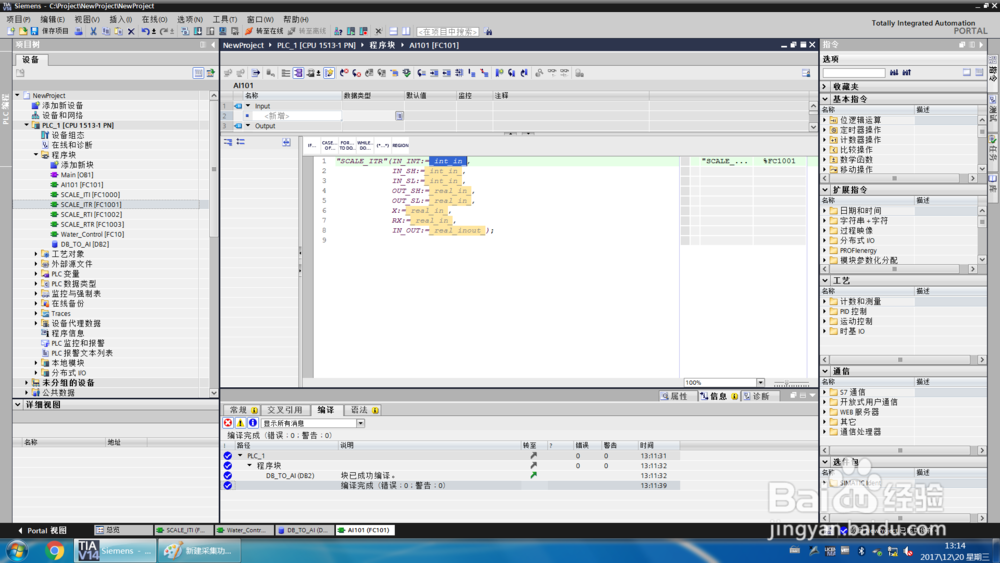Toggle the error messages filter icon
1000x563 pixels.
pos(228,423)
